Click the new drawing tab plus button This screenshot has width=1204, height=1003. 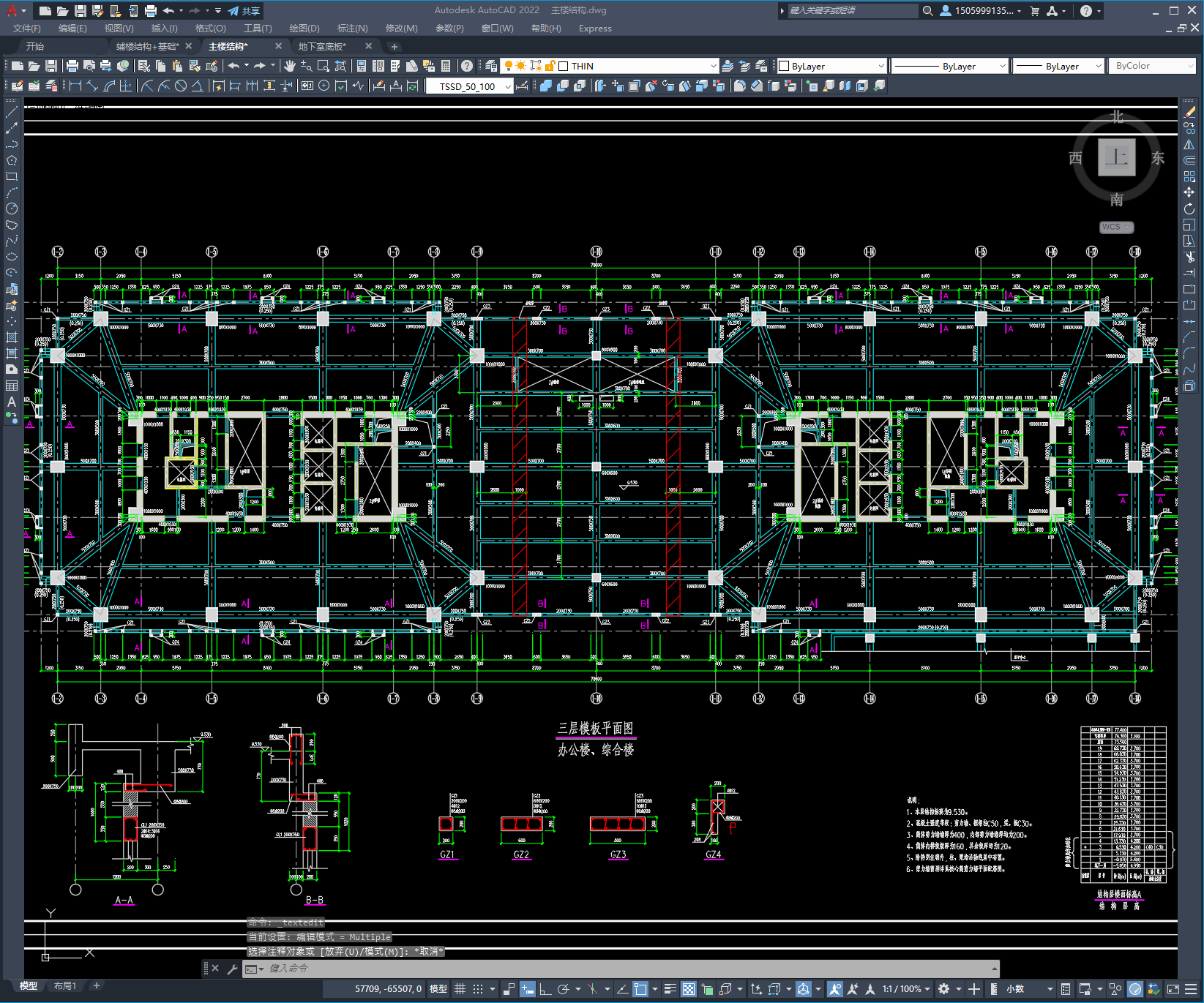tap(395, 46)
